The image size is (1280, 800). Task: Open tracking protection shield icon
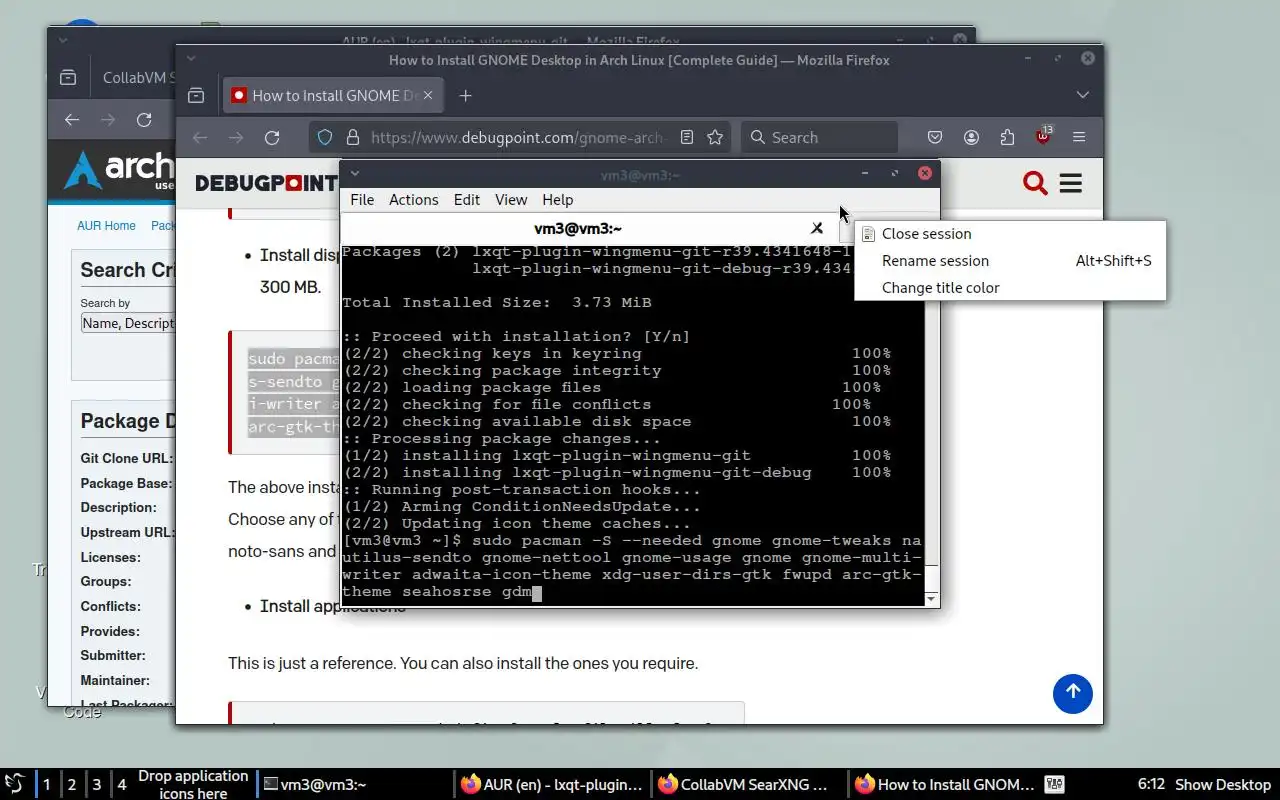pos(325,137)
